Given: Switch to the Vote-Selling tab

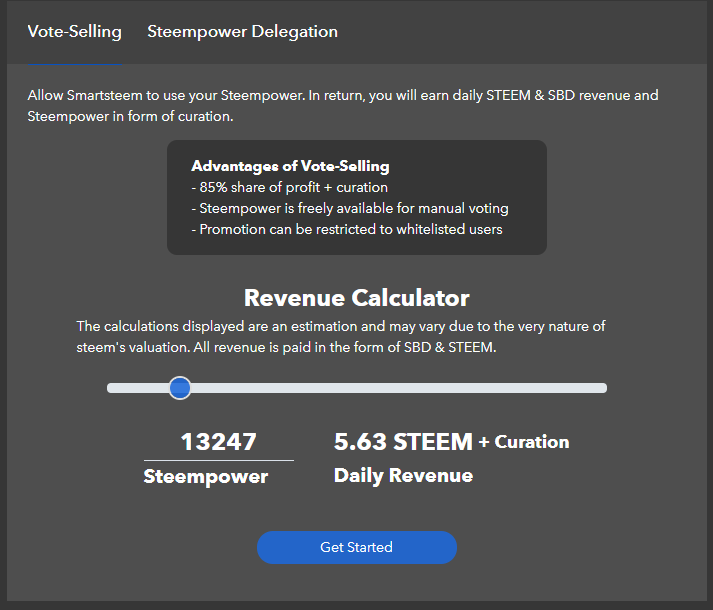Looking at the screenshot, I should click(75, 32).
